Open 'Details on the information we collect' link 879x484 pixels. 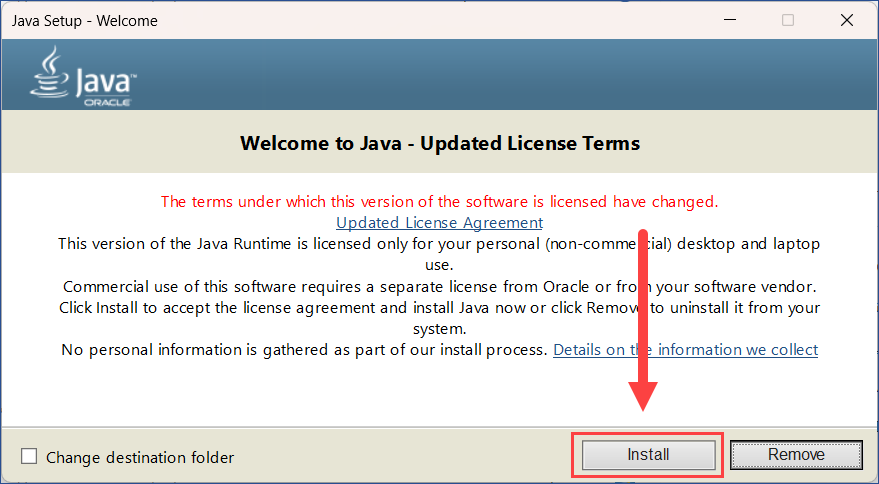coord(686,350)
